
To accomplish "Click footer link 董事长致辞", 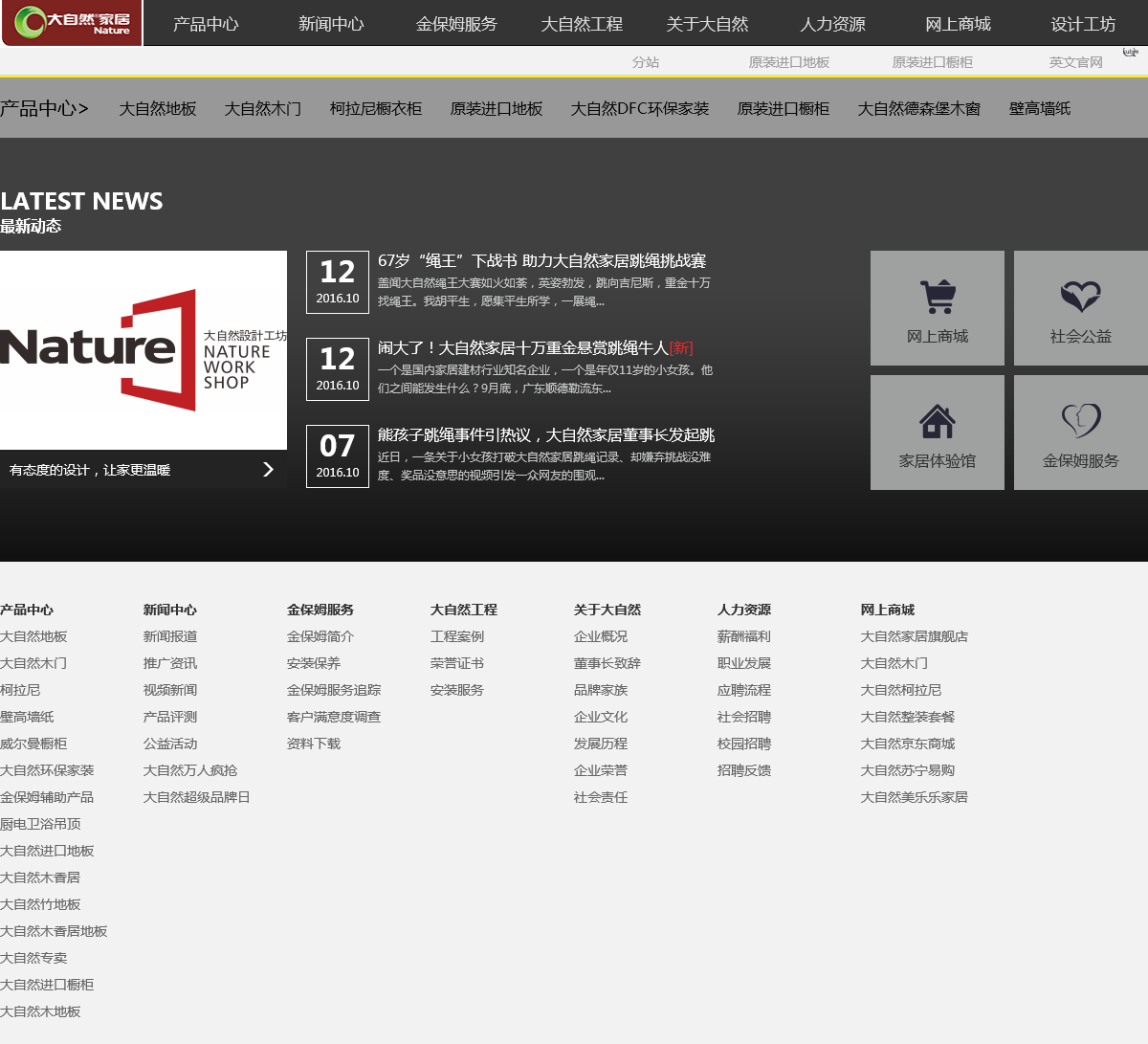I will click(x=607, y=663).
